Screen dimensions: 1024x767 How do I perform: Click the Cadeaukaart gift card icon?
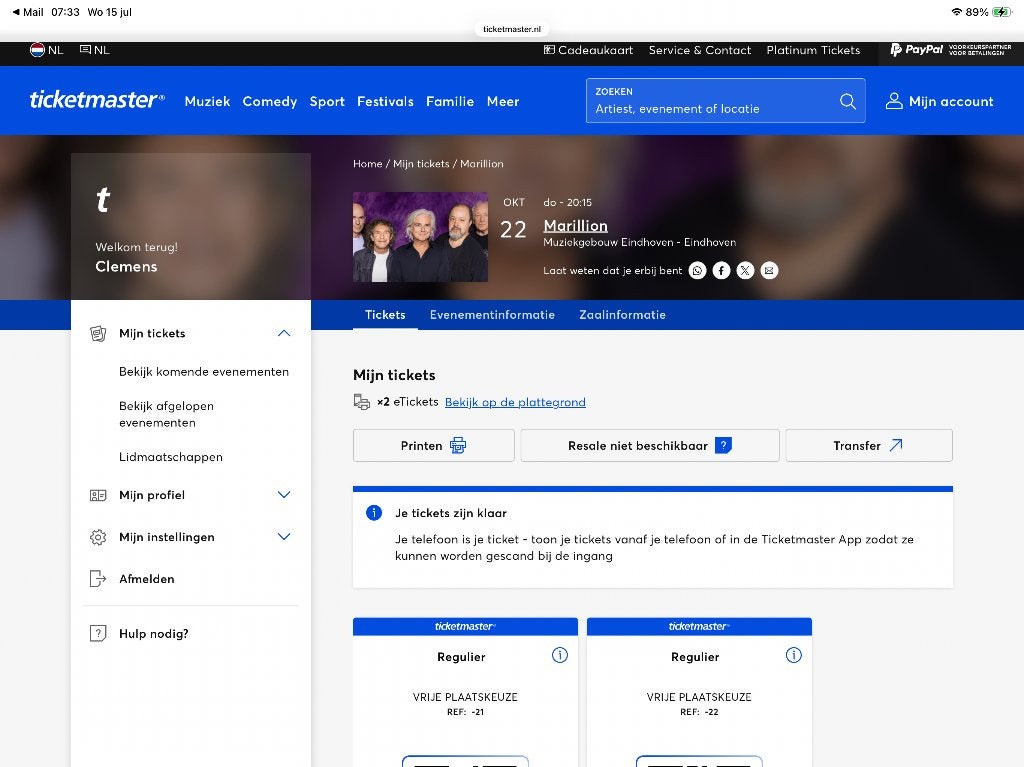pyautogui.click(x=549, y=50)
